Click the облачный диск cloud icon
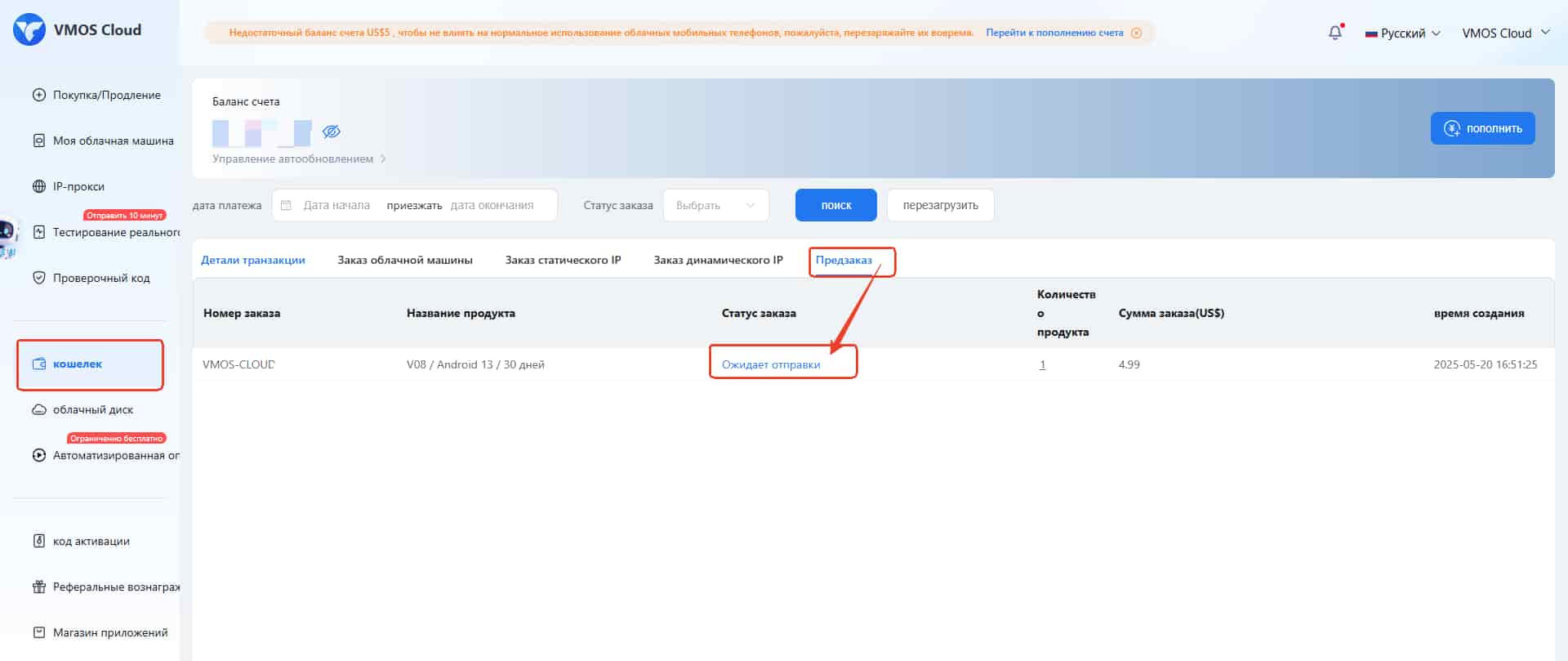Viewport: 1568px width, 661px height. point(38,409)
